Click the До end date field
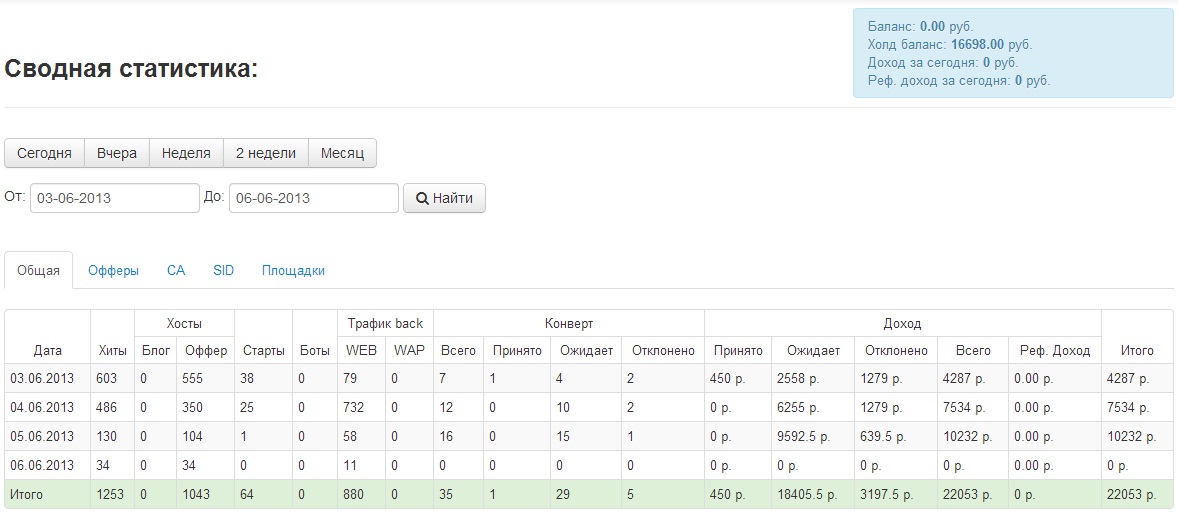Image resolution: width=1178 pixels, height=512 pixels. [x=313, y=198]
